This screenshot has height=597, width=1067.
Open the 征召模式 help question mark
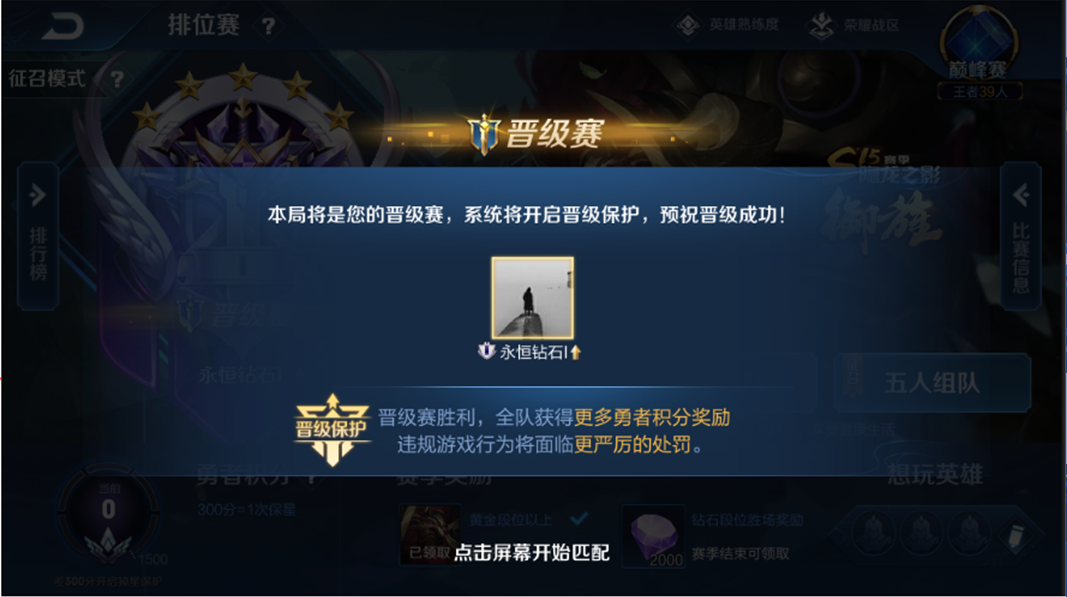point(117,79)
